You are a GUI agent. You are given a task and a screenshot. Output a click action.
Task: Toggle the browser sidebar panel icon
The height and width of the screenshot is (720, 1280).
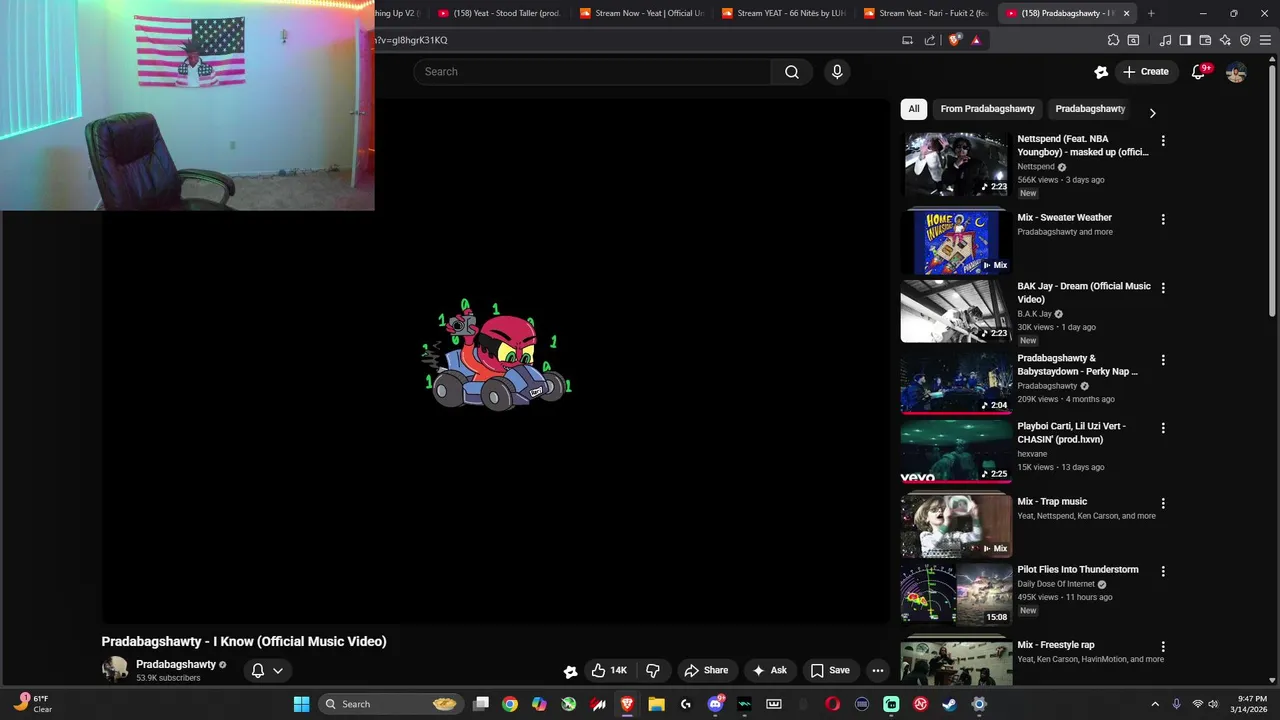[x=1185, y=40]
